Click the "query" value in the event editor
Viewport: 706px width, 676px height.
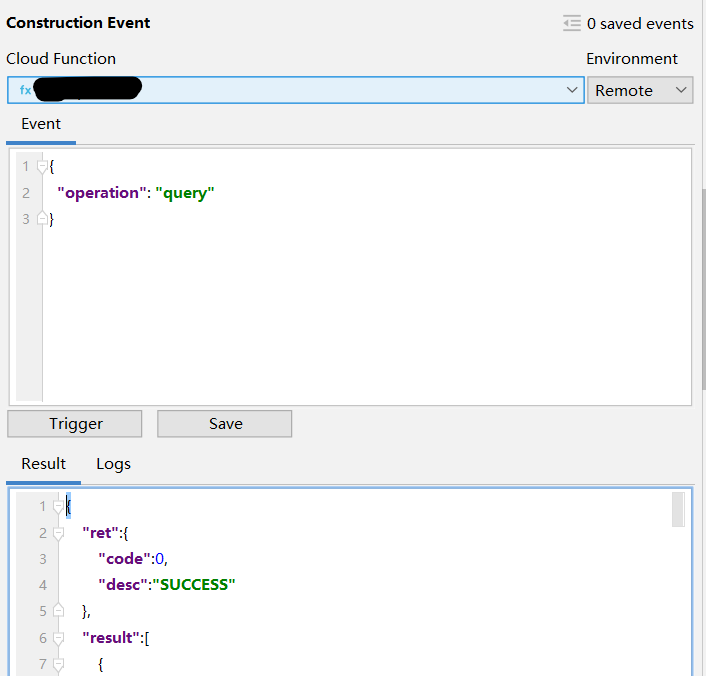pos(185,193)
